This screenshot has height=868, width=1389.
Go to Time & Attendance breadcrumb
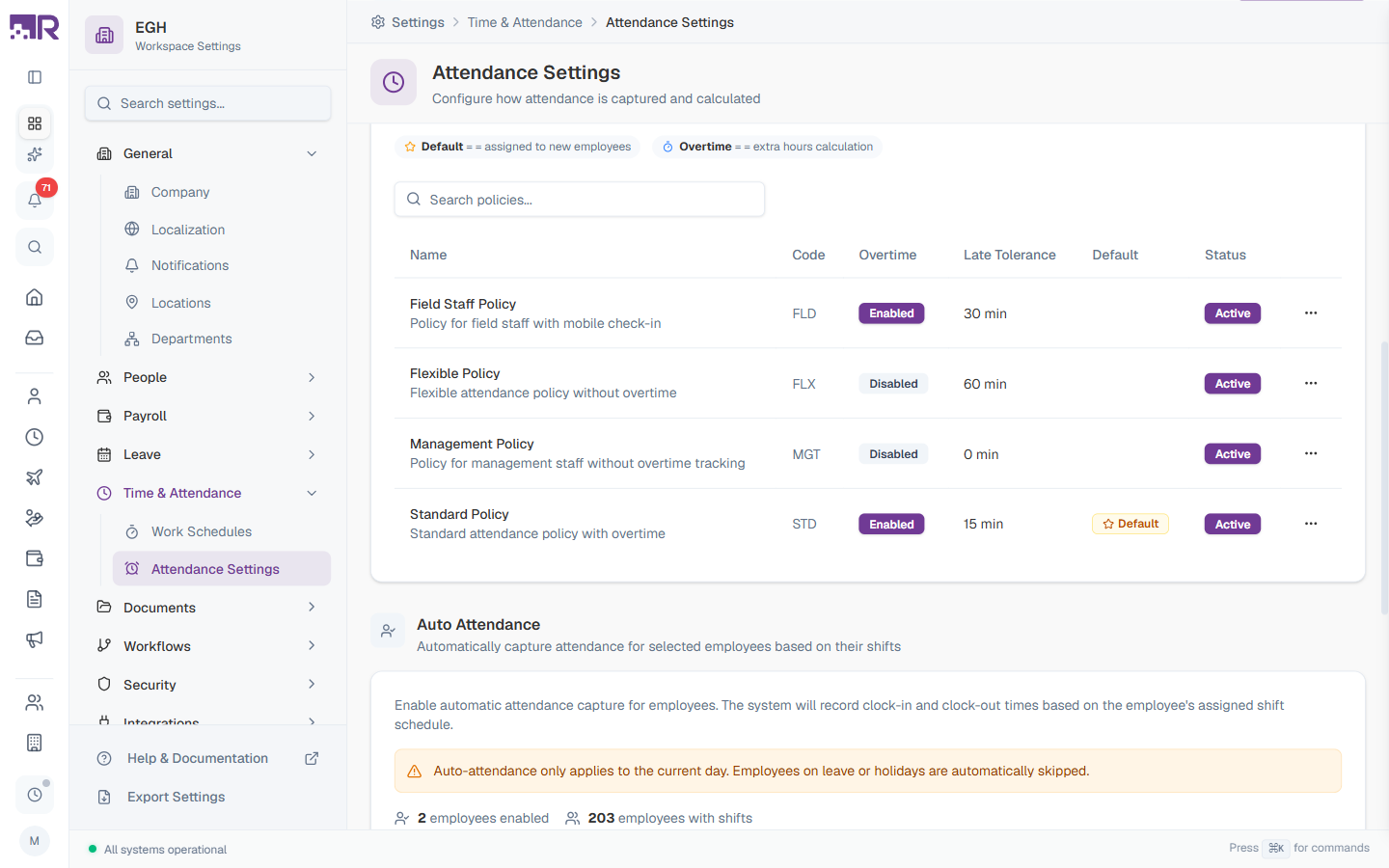point(525,22)
